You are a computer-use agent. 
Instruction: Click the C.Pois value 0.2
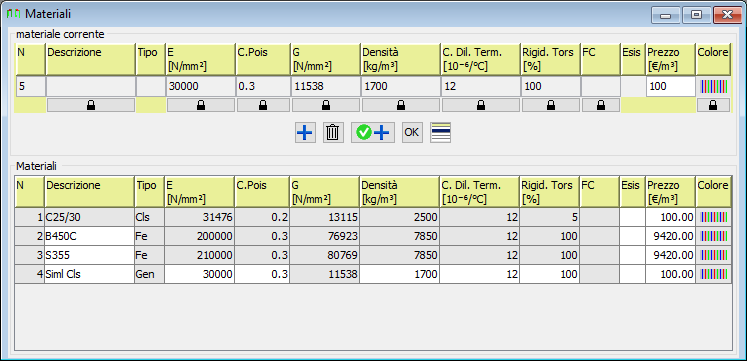tap(262, 218)
